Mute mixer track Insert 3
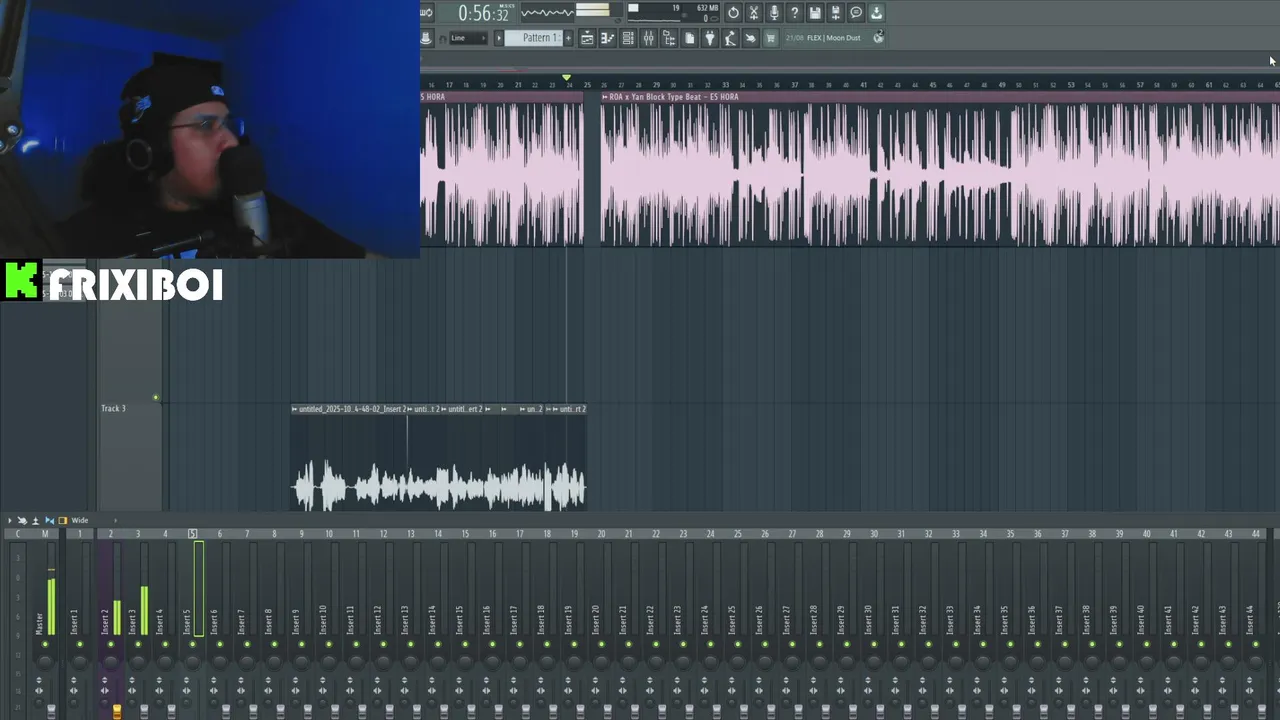1280x720 pixels. 138,644
